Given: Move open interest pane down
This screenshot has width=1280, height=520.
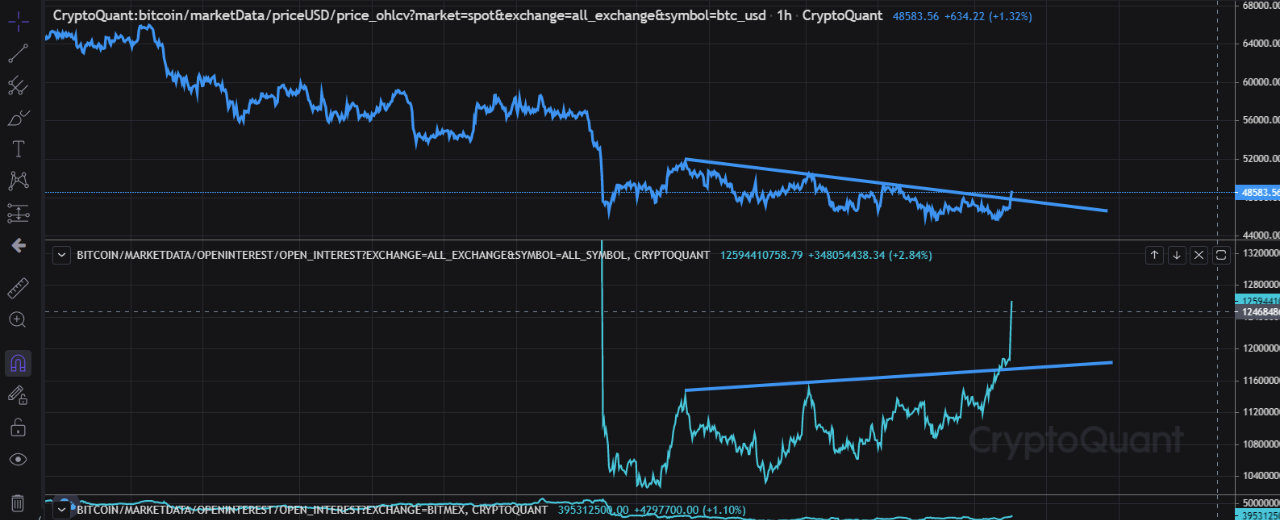Looking at the screenshot, I should [x=1177, y=256].
